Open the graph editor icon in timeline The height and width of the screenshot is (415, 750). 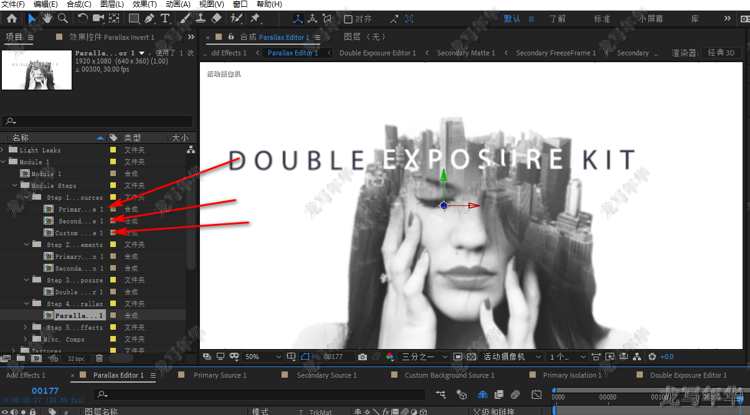click(536, 394)
